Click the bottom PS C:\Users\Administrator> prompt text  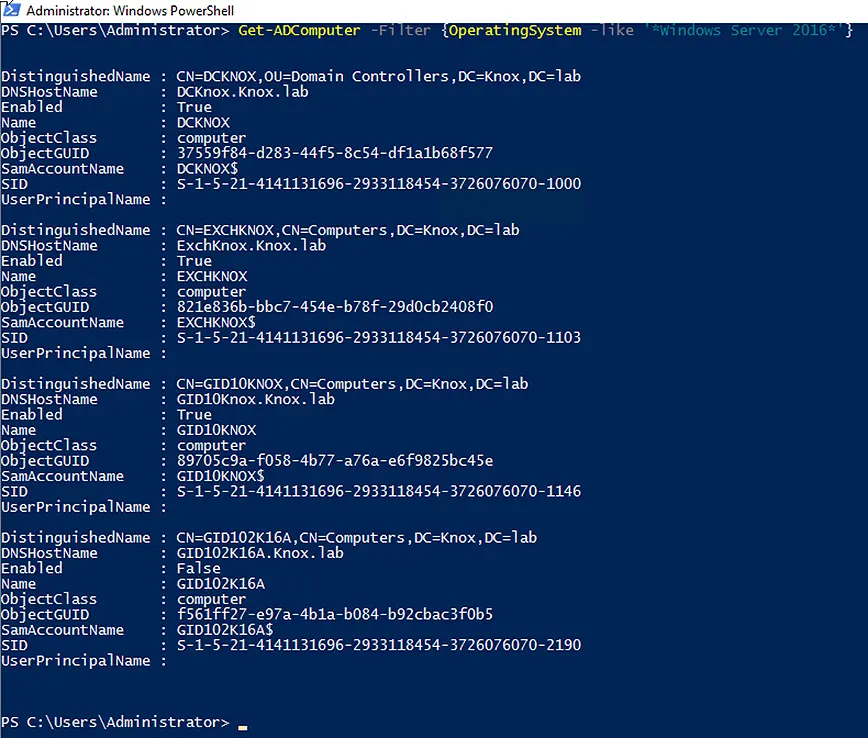point(115,722)
